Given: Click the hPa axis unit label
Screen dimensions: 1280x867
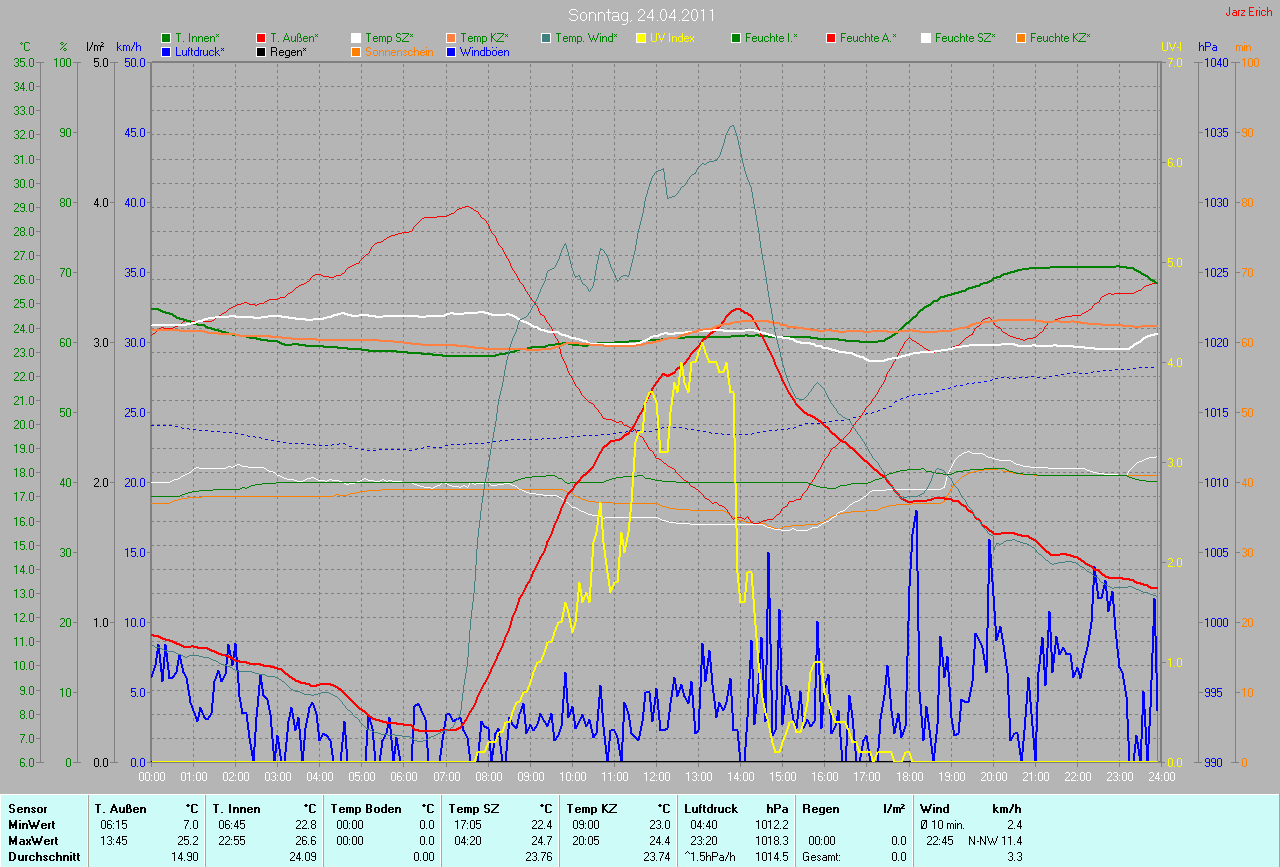Looking at the screenshot, I should (x=1209, y=47).
